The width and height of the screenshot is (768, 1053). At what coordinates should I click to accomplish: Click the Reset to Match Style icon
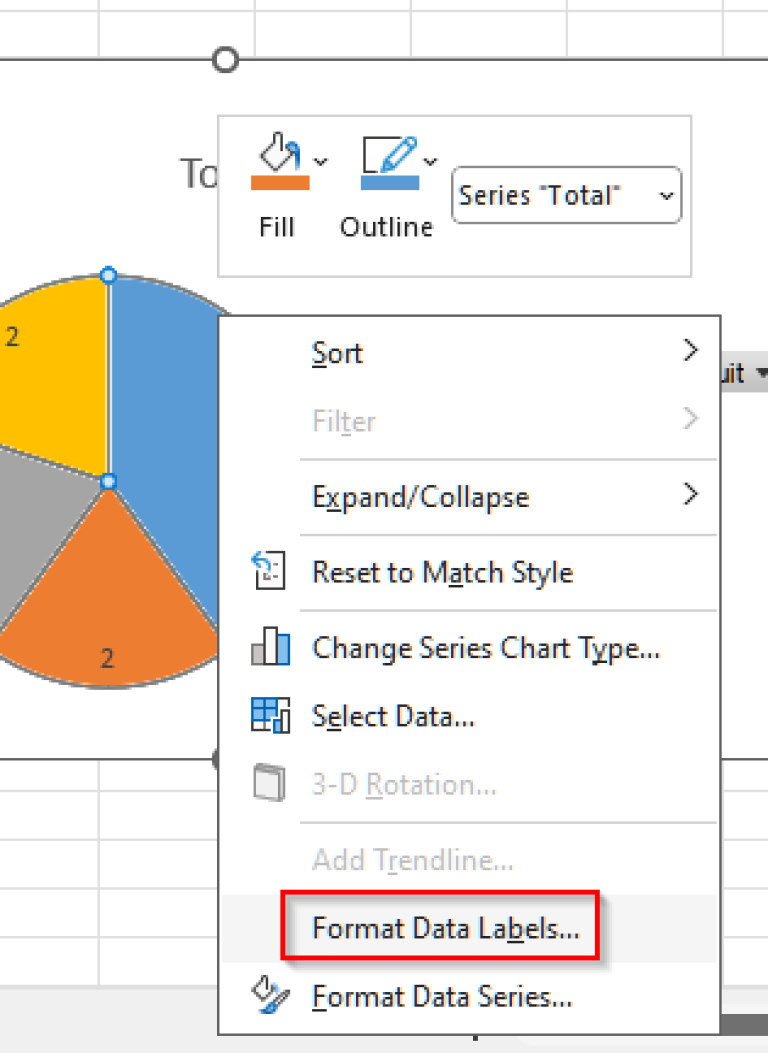coord(269,570)
